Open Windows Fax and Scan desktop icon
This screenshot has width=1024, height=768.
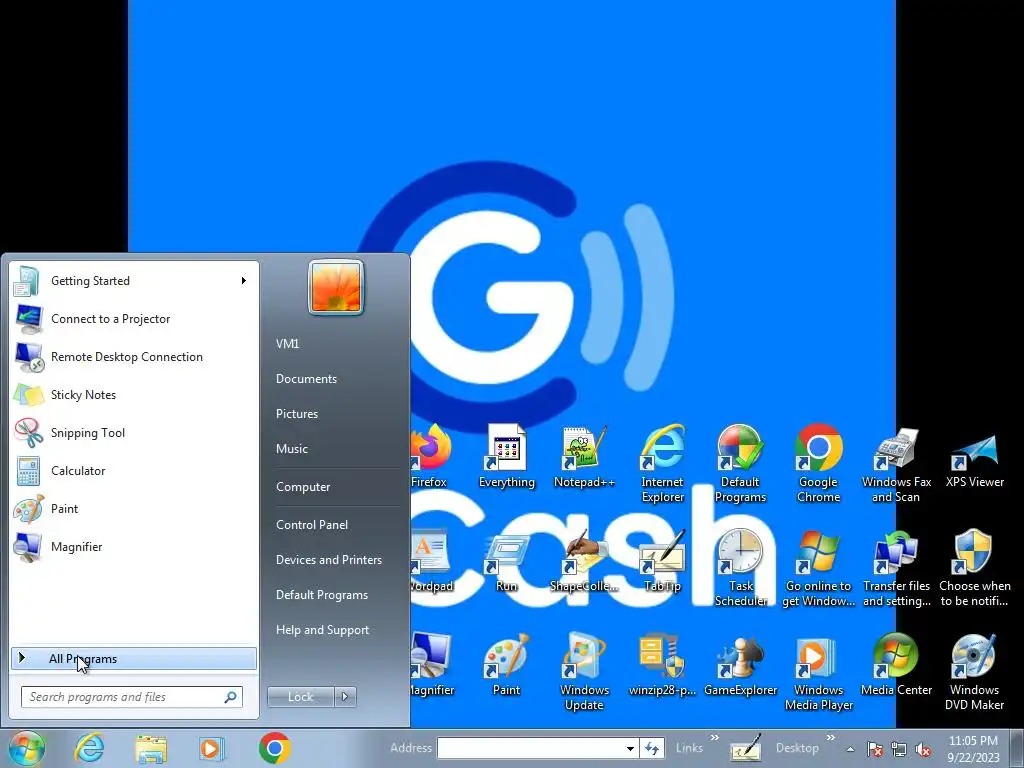tap(896, 464)
